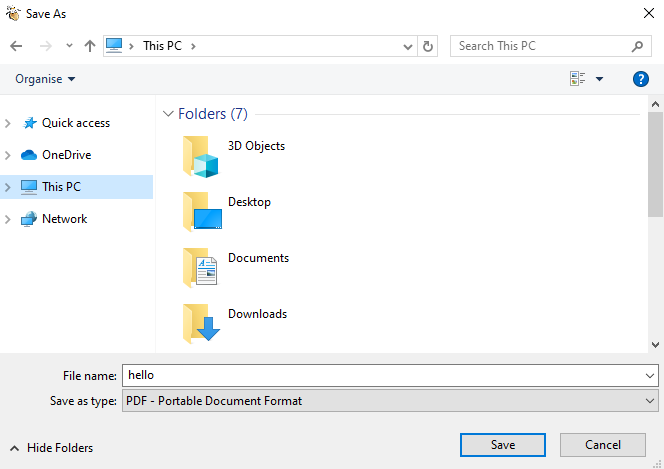Click the 'Folders (7)' group header

(213, 114)
